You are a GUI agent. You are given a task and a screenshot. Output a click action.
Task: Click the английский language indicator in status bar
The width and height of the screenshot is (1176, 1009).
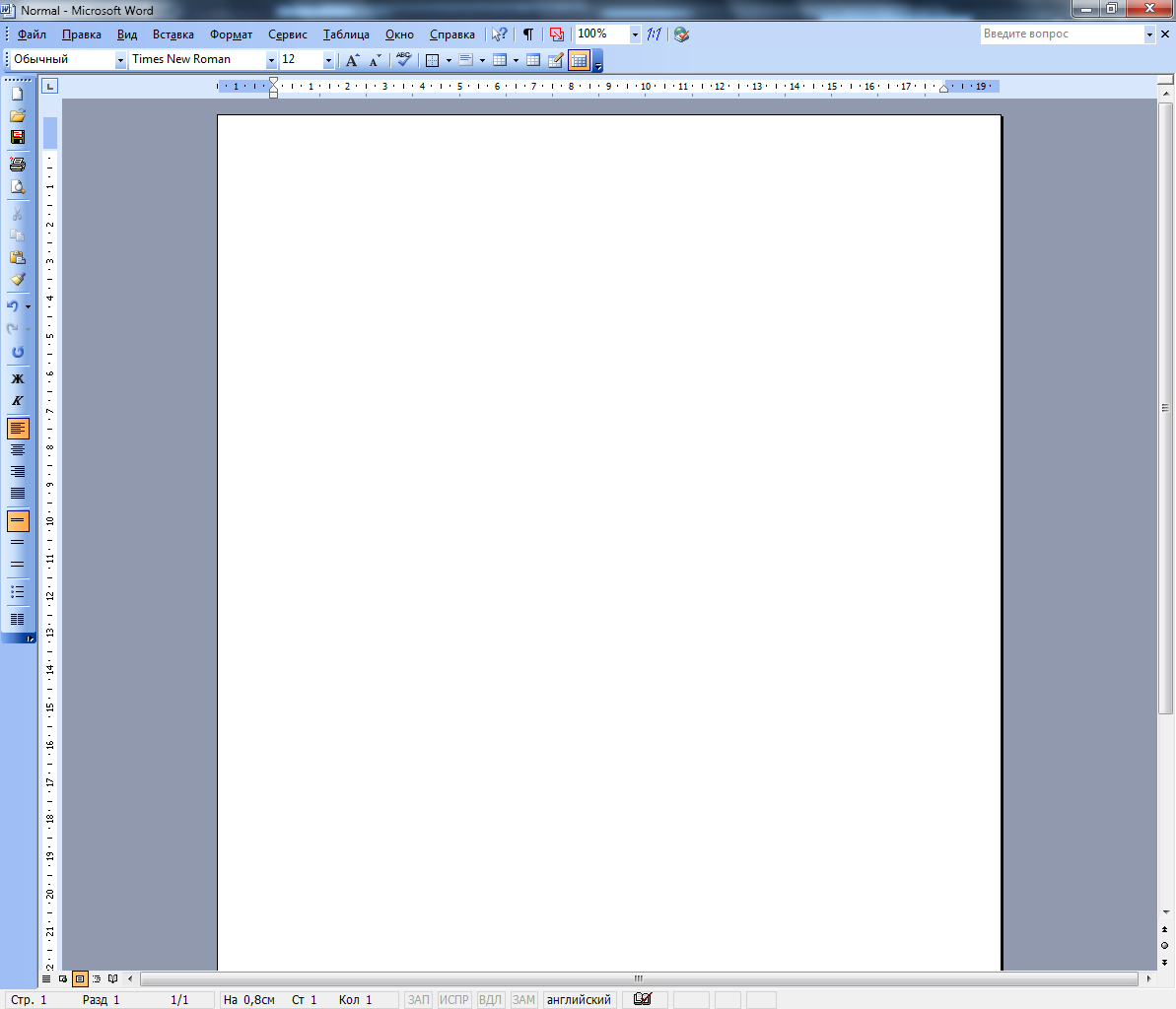click(579, 999)
